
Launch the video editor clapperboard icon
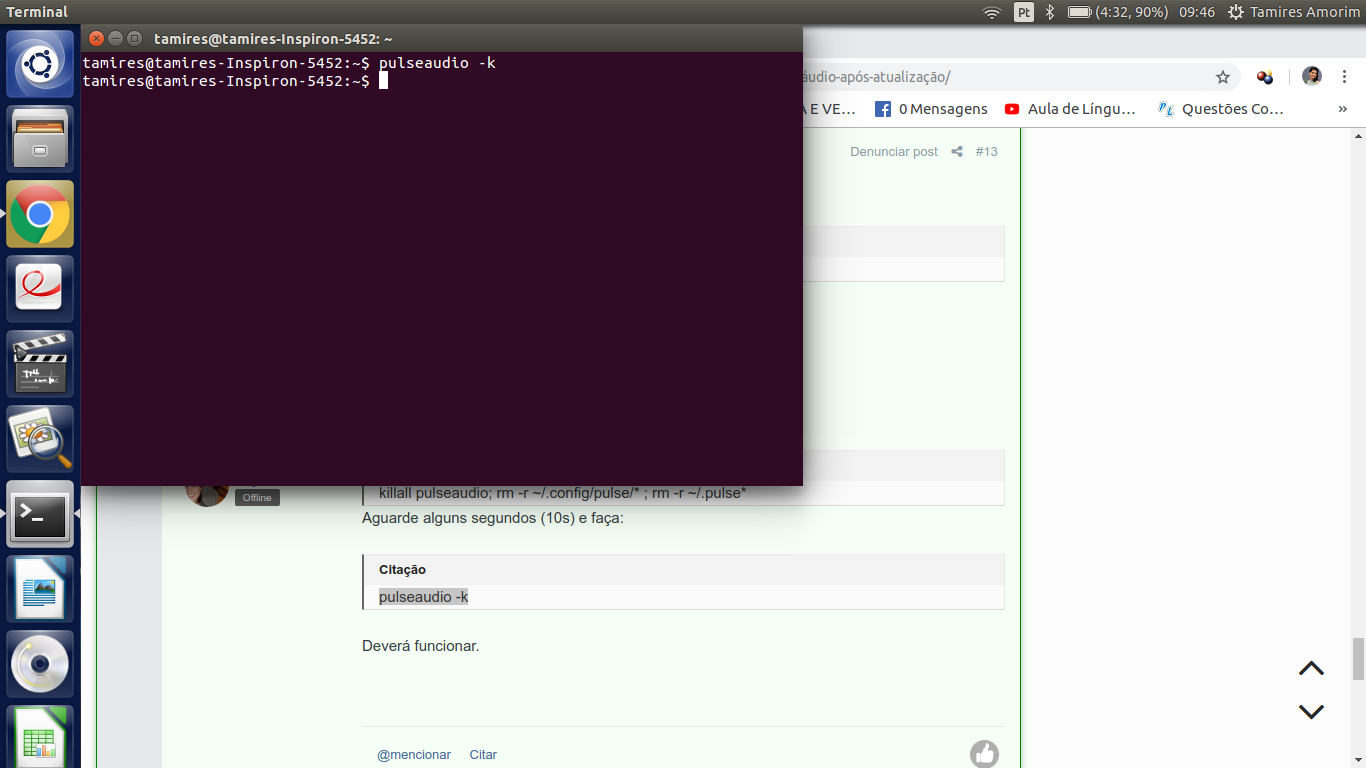40,364
